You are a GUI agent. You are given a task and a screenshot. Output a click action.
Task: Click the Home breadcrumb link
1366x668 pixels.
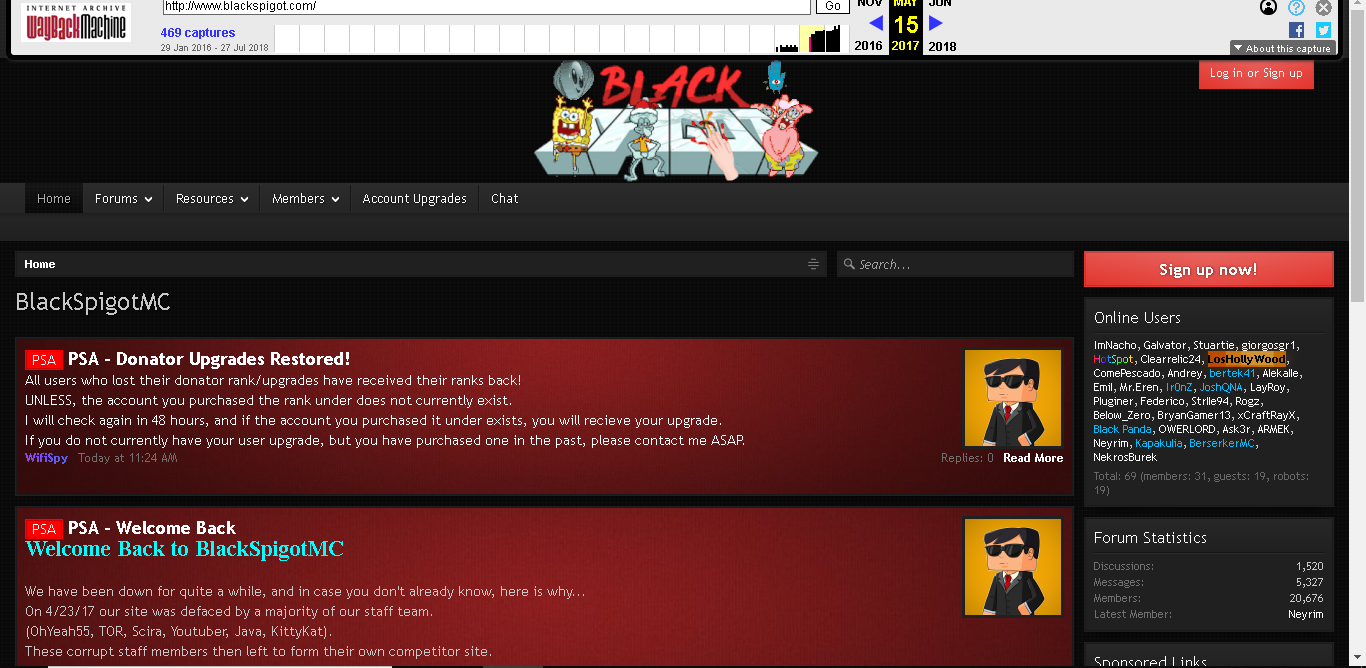pyautogui.click(x=40, y=264)
